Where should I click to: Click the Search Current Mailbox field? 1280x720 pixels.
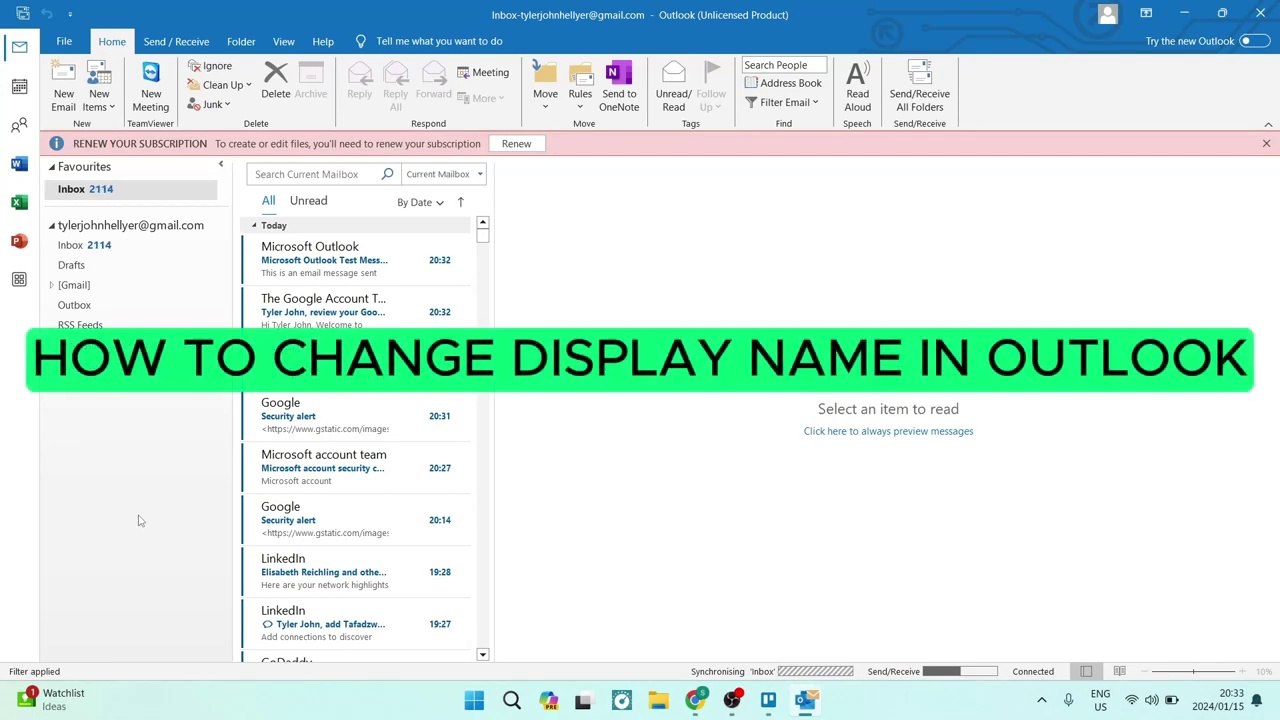(315, 174)
